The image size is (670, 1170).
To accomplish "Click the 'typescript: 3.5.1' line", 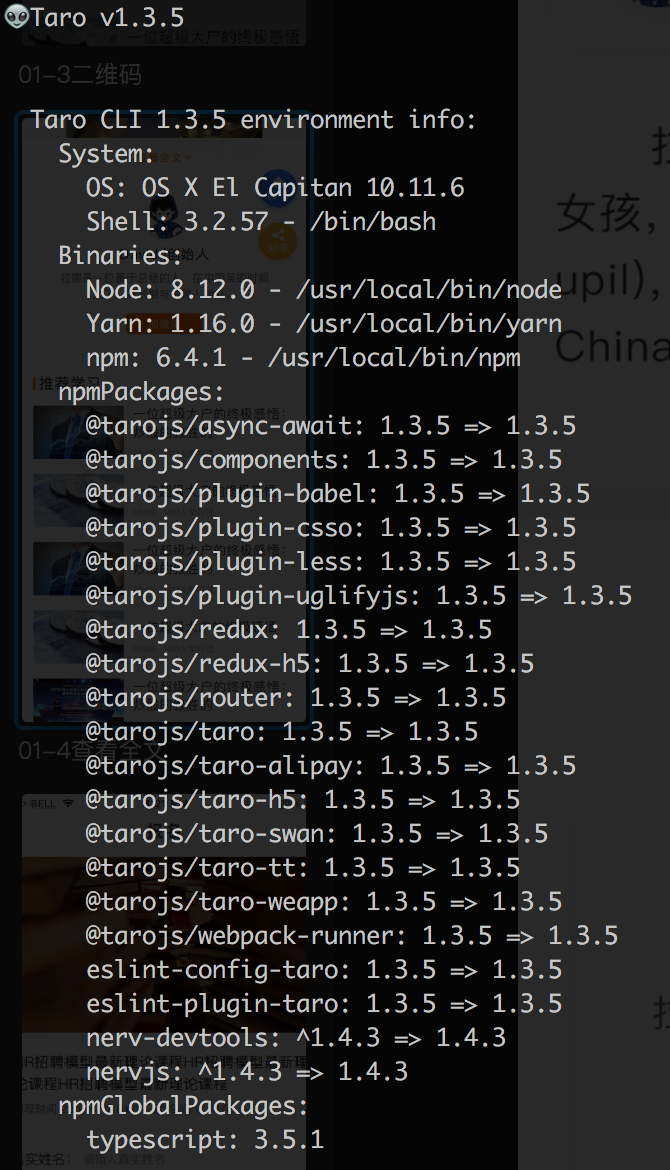I will coord(205,1139).
